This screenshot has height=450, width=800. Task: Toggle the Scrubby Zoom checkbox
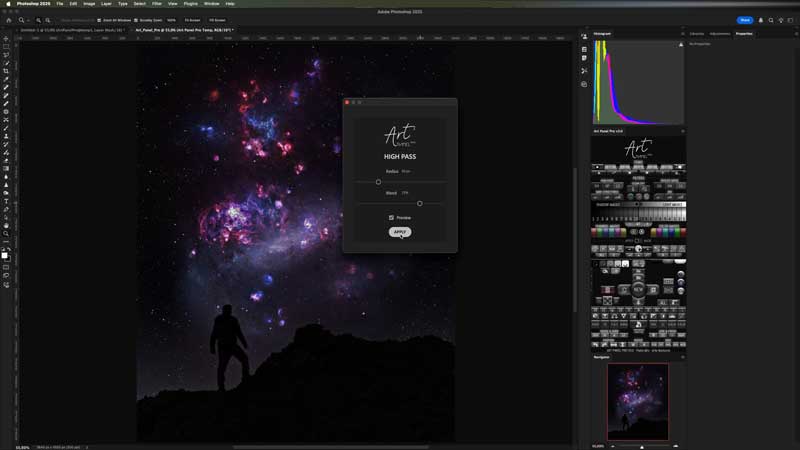[135, 20]
